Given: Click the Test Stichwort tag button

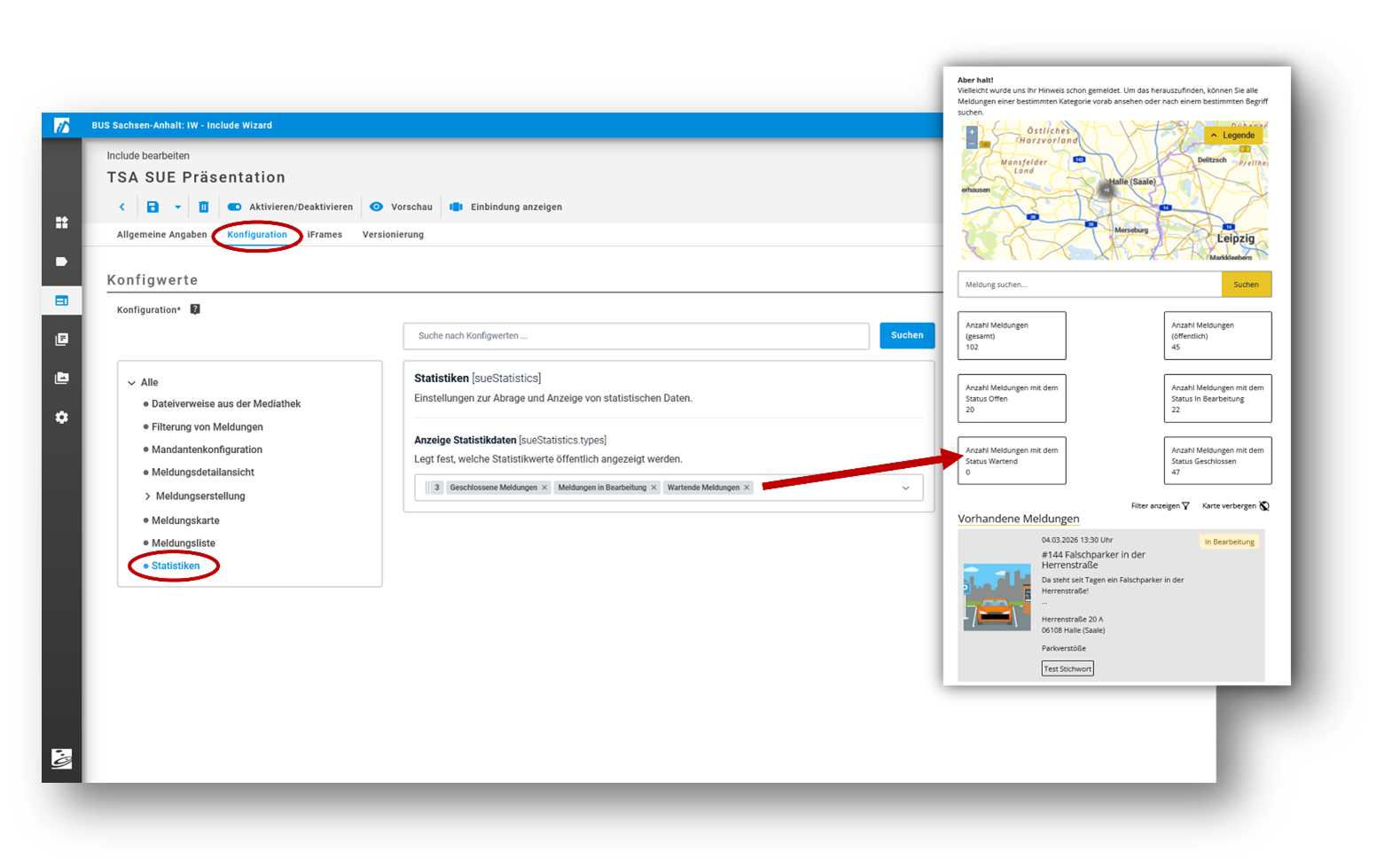Looking at the screenshot, I should click(1068, 669).
